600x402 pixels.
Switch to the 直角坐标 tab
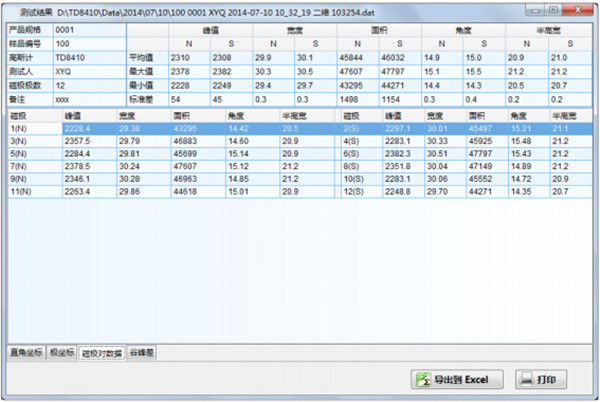click(x=26, y=352)
